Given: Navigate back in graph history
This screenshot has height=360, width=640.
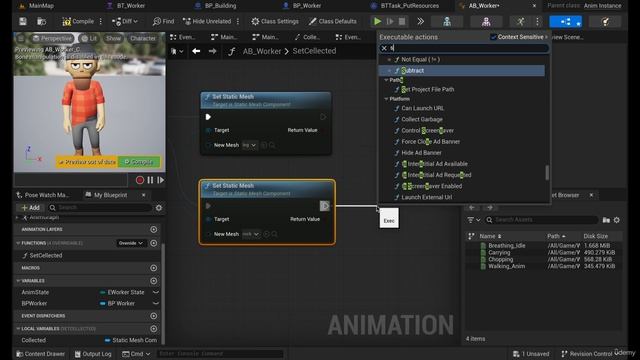Looking at the screenshot, I should 196,51.
